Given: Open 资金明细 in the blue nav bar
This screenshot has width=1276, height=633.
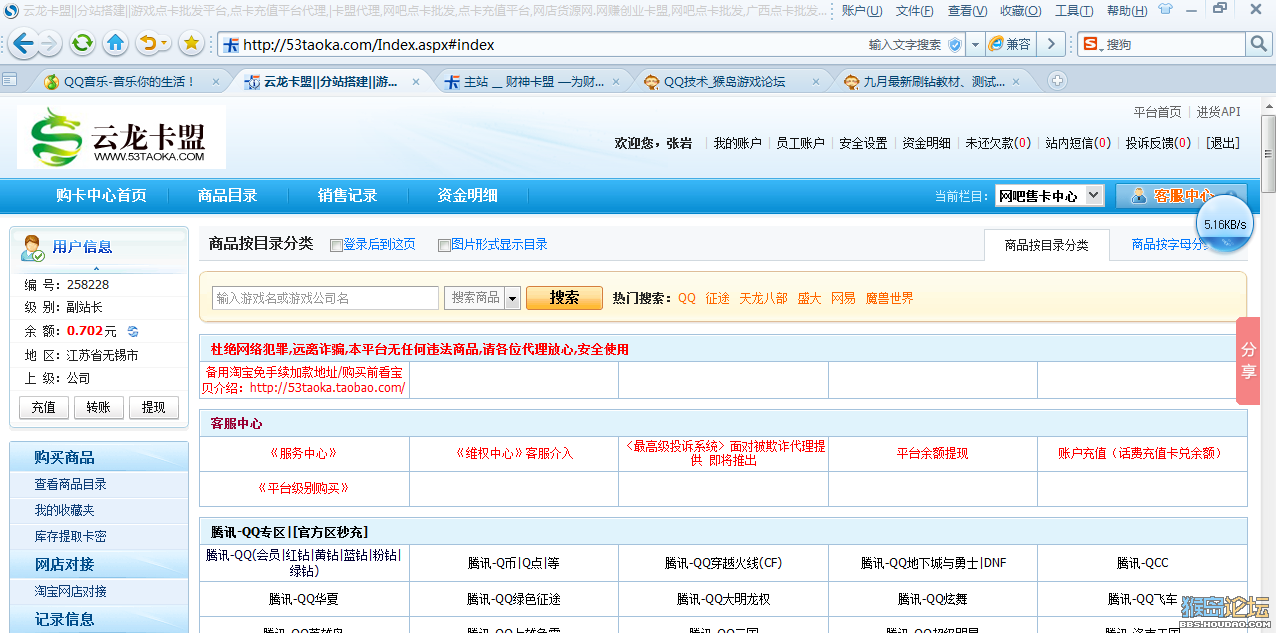Looking at the screenshot, I should pos(468,196).
